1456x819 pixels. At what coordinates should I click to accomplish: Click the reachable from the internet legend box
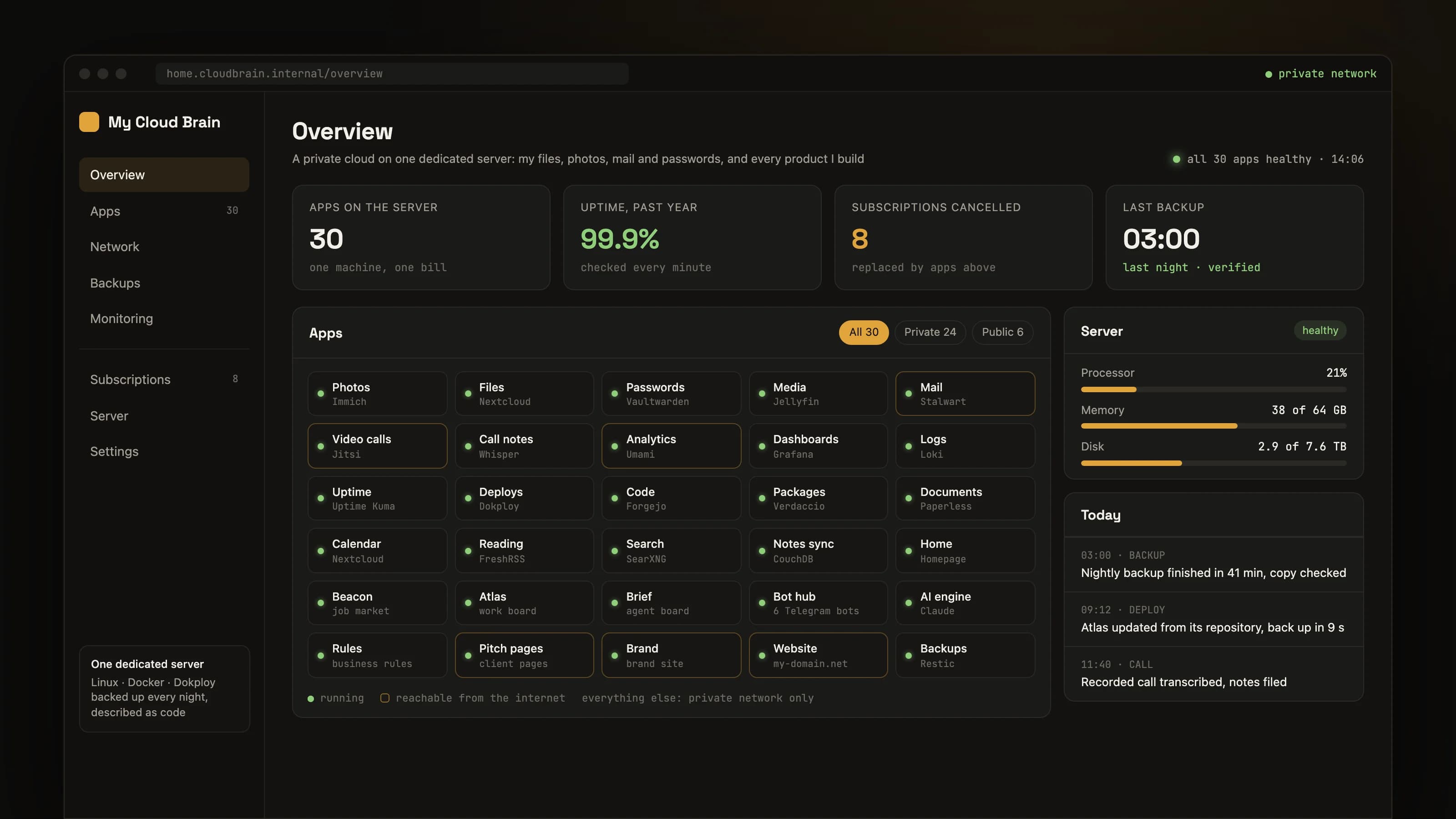tap(384, 698)
